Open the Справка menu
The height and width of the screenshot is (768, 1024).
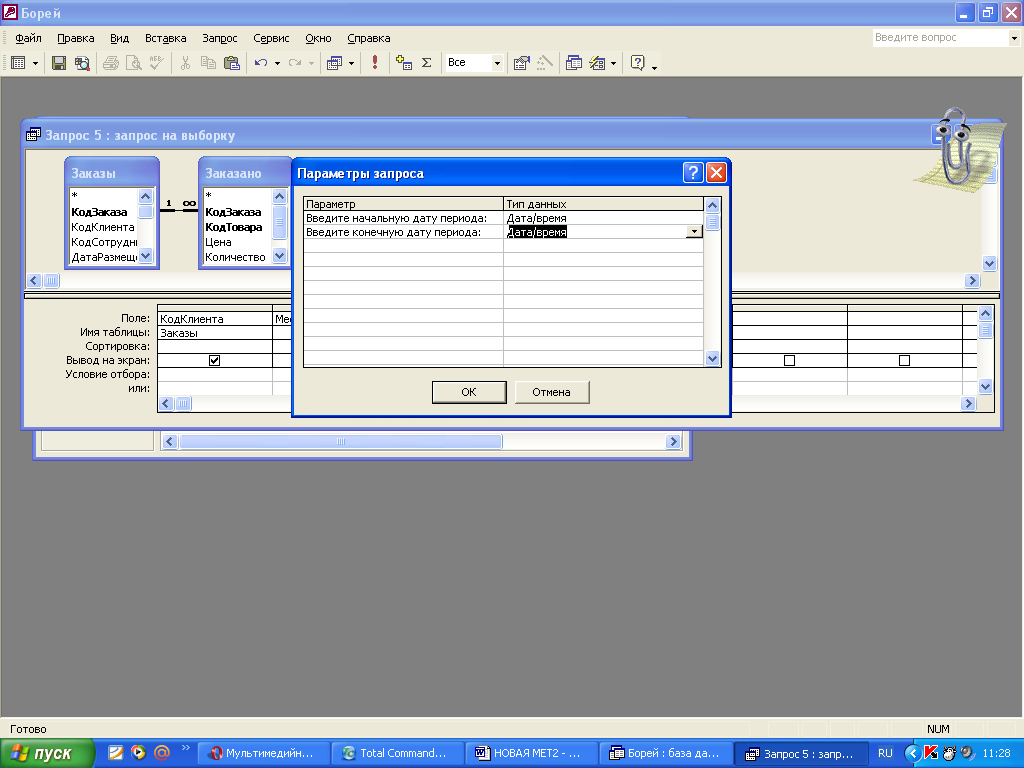point(368,38)
